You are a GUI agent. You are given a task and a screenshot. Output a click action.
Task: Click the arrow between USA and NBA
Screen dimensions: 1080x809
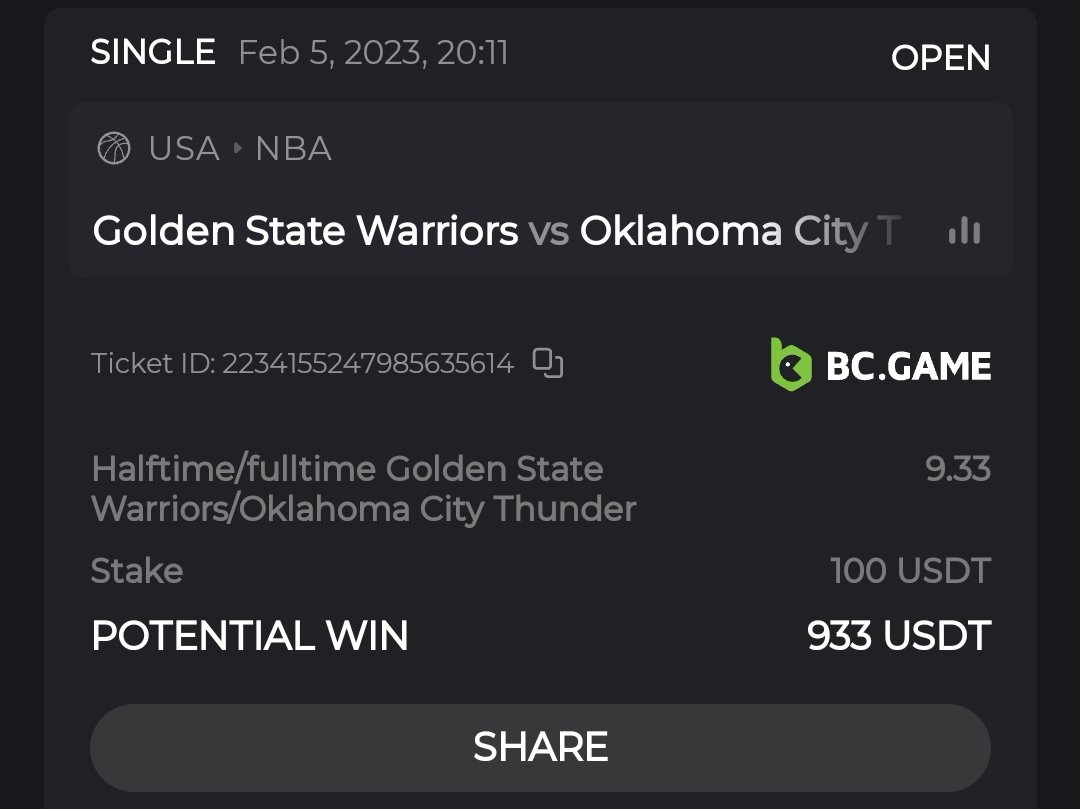pyautogui.click(x=238, y=149)
